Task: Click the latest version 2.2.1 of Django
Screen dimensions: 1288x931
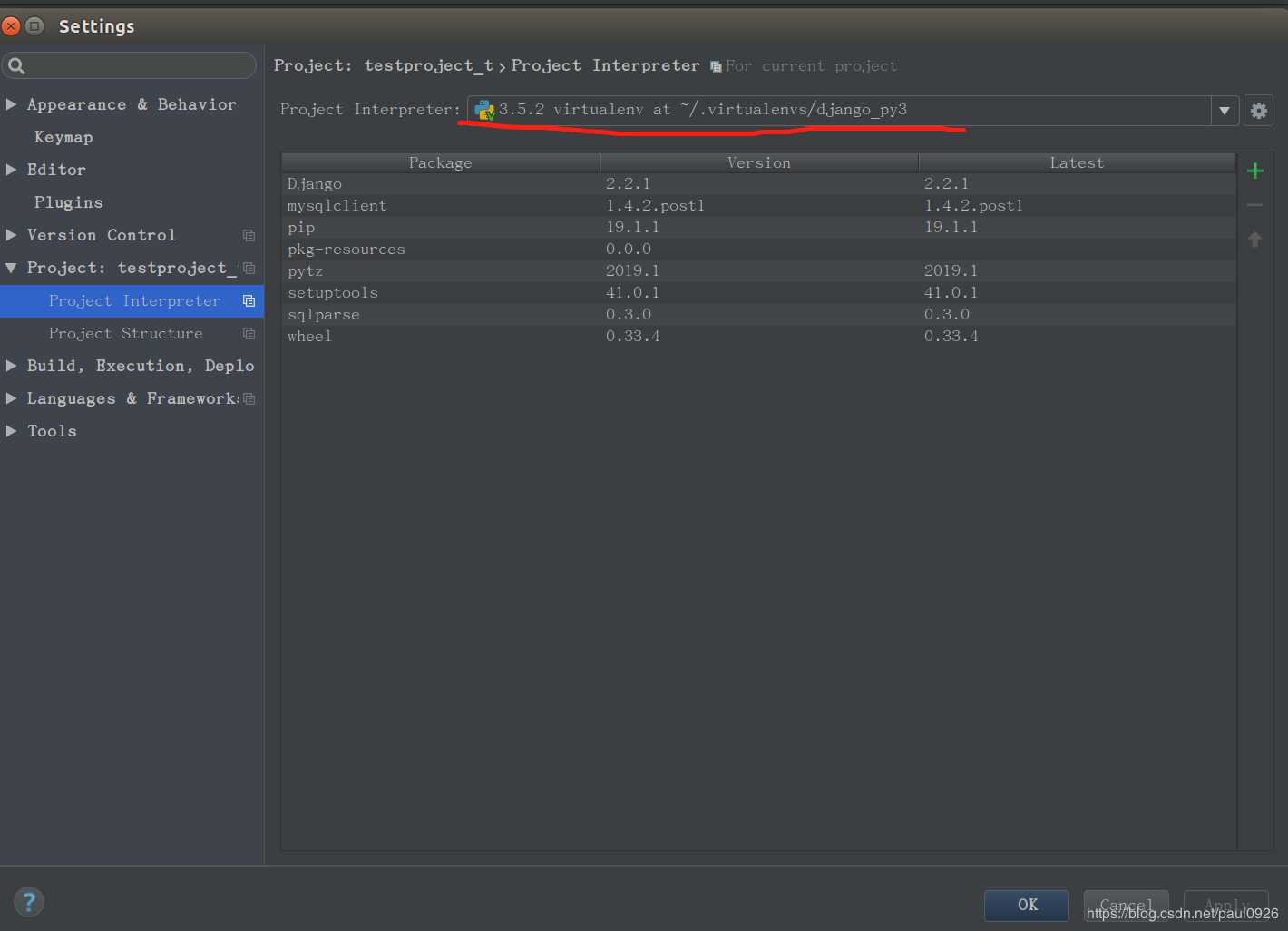Action: click(947, 184)
